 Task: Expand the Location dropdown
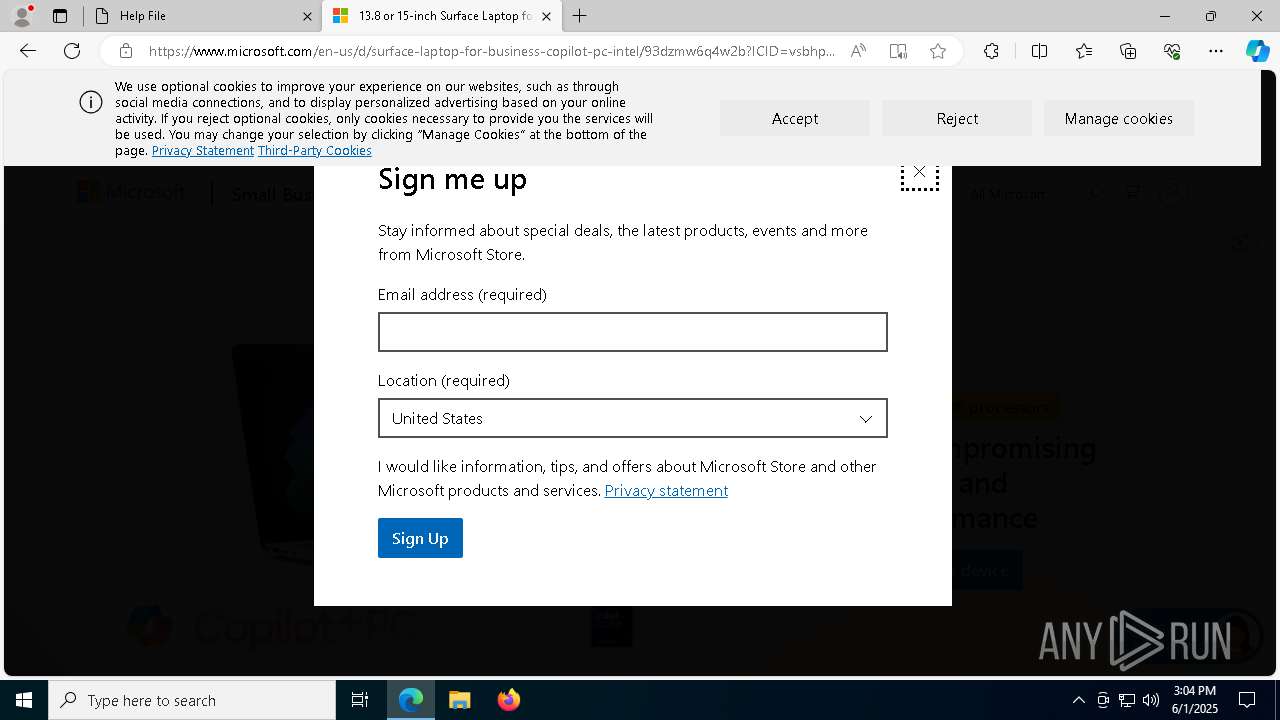(633, 418)
